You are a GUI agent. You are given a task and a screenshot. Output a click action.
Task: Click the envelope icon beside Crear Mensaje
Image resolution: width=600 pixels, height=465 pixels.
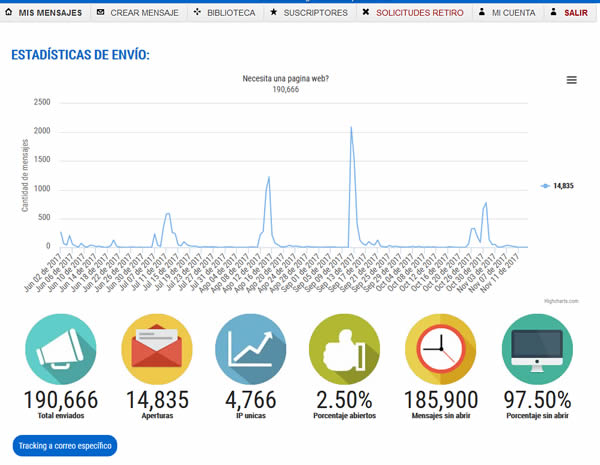(100, 12)
